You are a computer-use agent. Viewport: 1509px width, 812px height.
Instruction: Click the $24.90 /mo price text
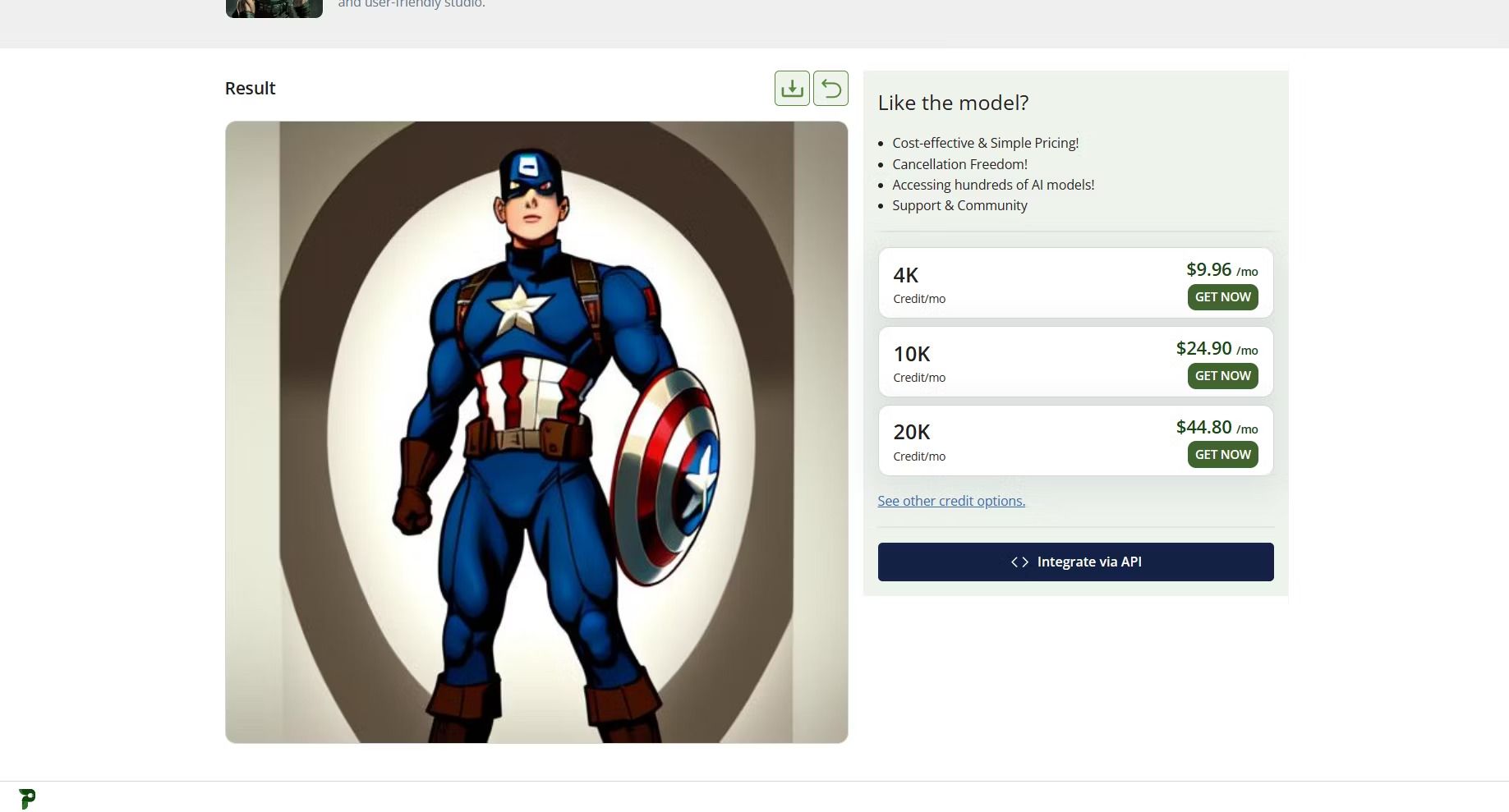click(x=1217, y=349)
